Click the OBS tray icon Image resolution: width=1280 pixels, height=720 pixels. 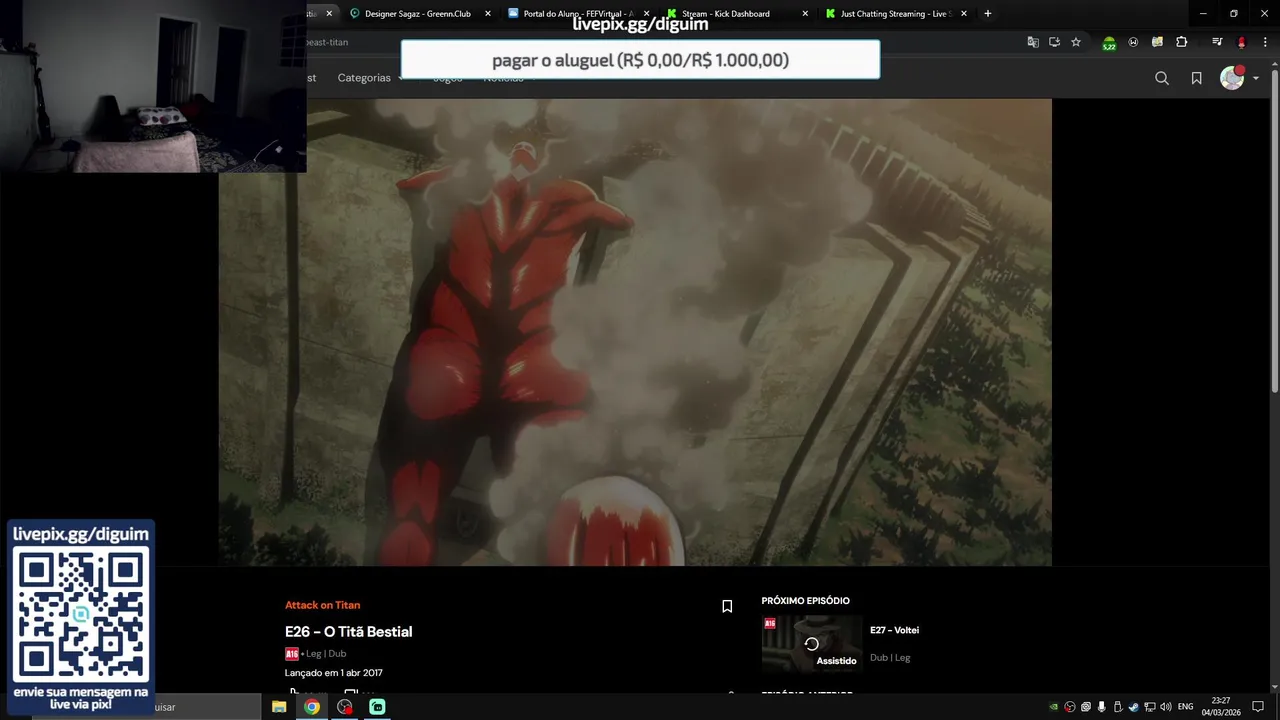[1069, 707]
